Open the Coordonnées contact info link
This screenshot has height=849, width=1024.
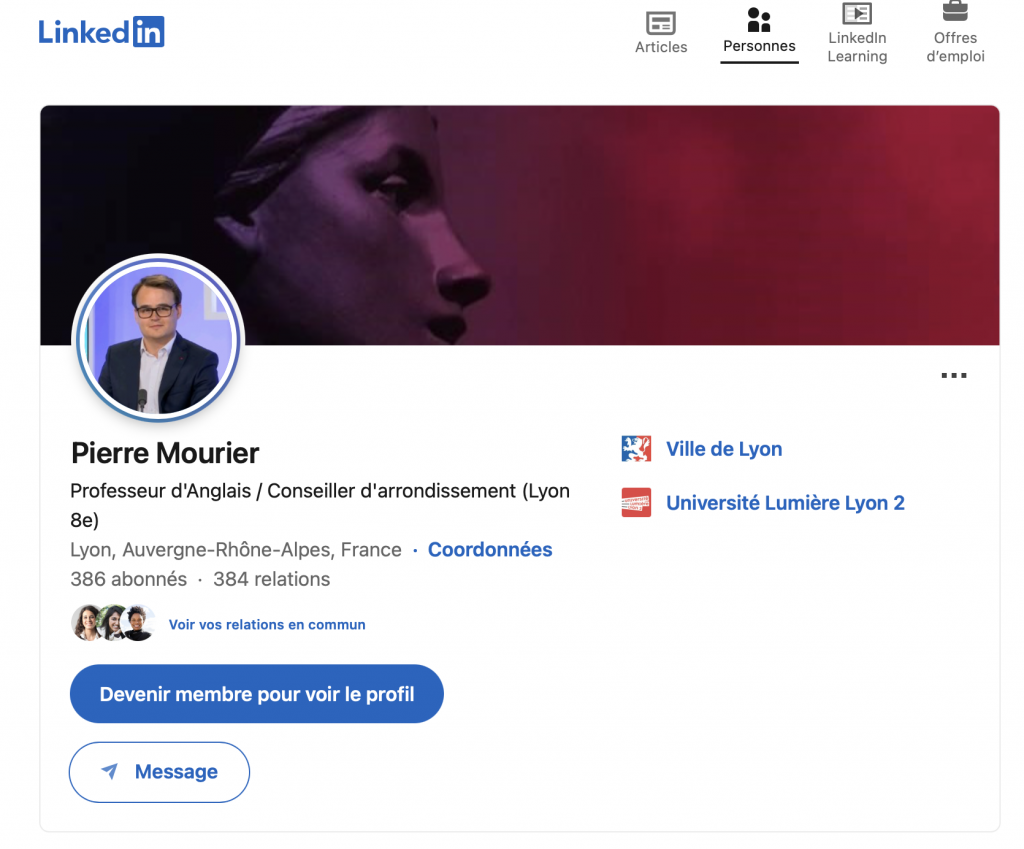click(x=490, y=550)
